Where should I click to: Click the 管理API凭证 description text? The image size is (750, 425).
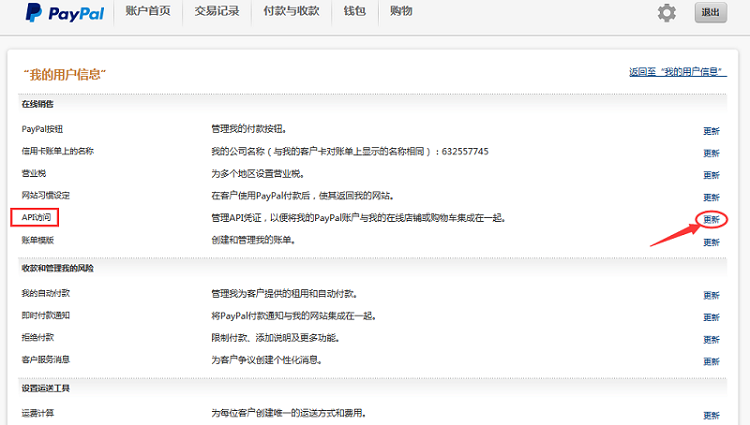coord(359,218)
